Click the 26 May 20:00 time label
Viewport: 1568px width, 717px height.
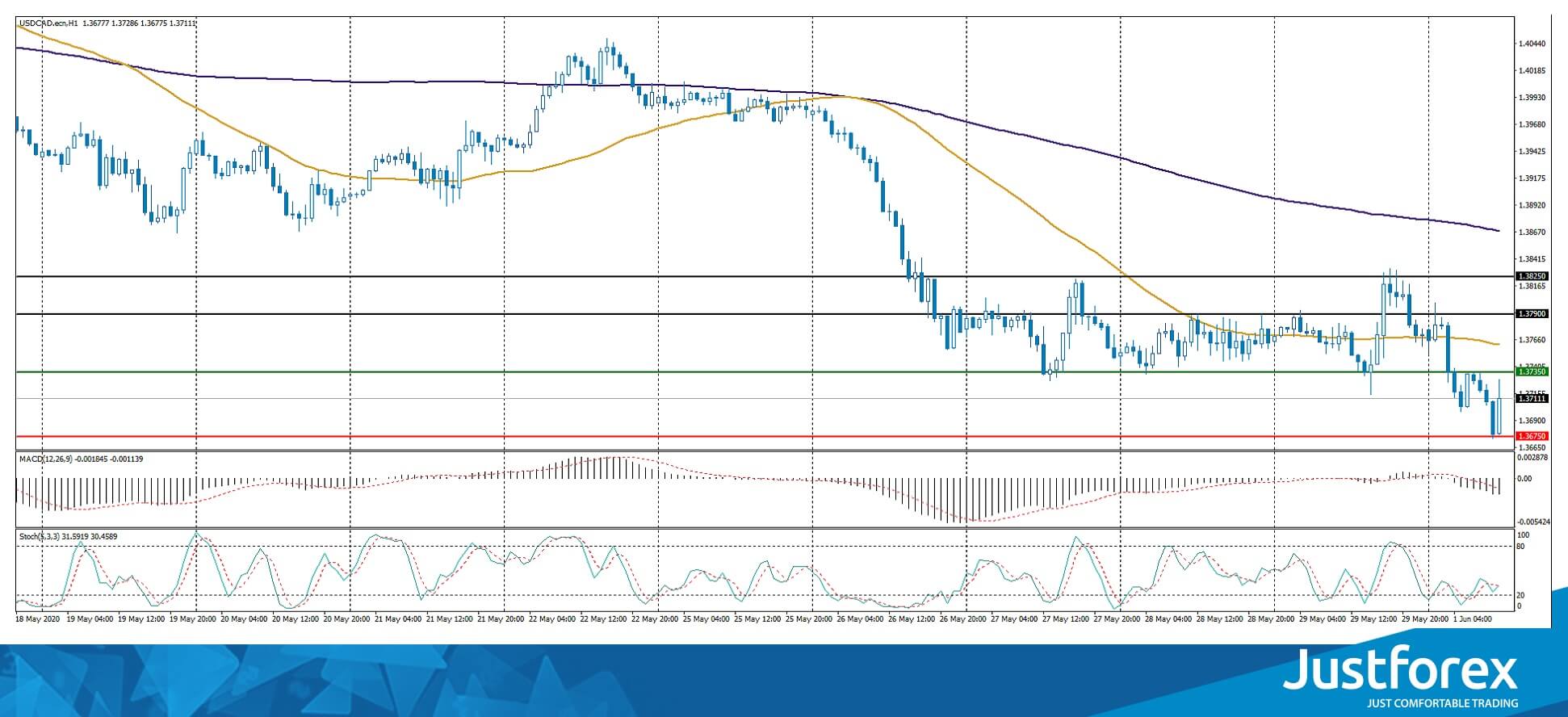(x=964, y=619)
